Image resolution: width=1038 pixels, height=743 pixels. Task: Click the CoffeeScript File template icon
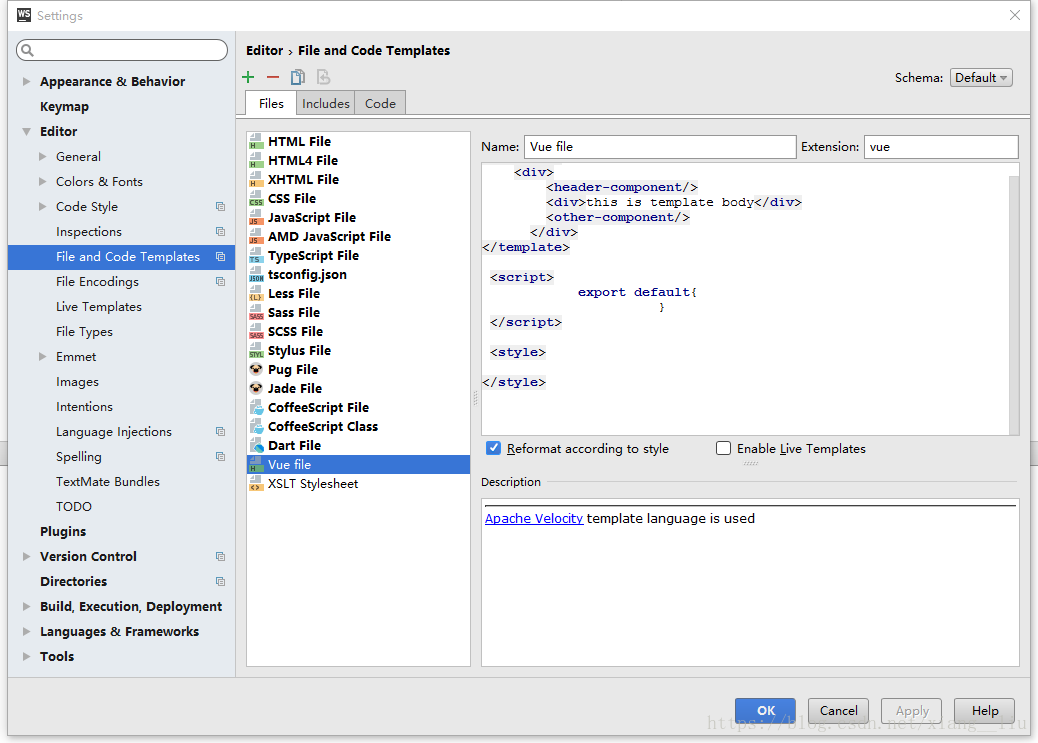coord(256,407)
